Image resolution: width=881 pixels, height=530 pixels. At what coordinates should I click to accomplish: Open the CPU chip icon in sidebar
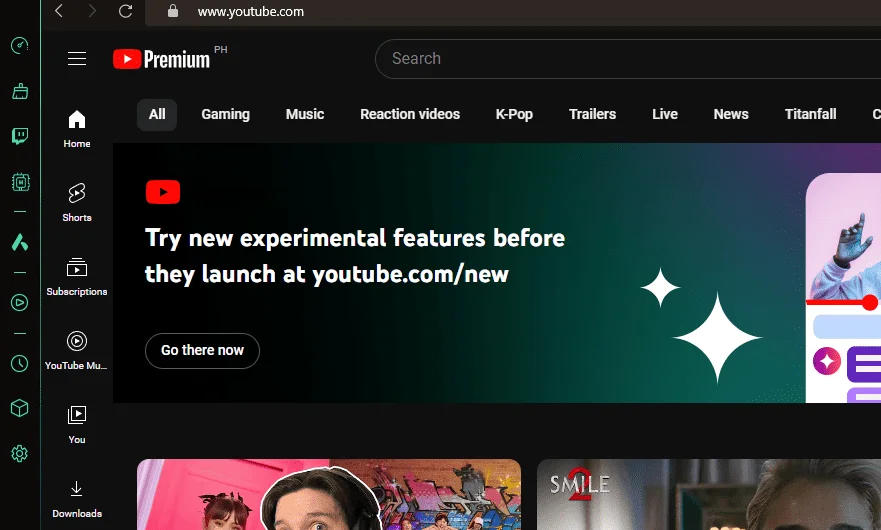coord(21,182)
